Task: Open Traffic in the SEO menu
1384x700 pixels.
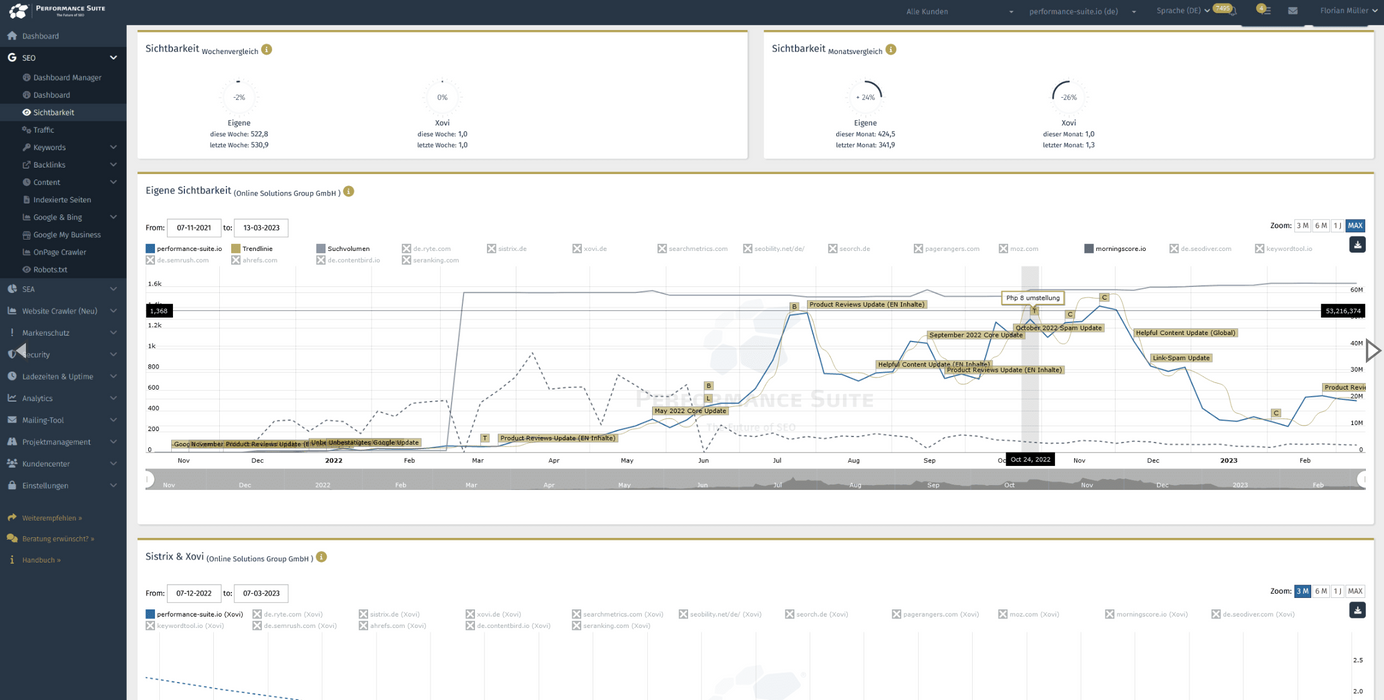Action: tap(43, 130)
